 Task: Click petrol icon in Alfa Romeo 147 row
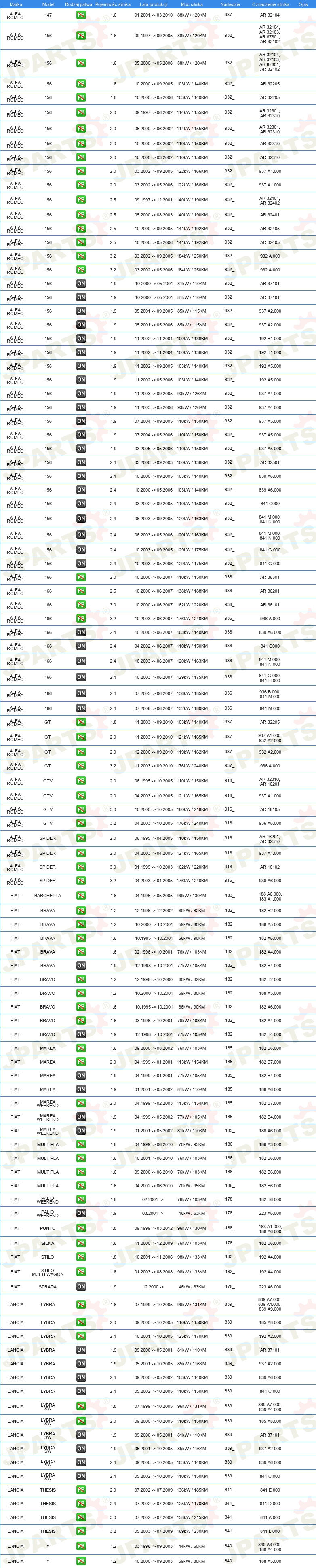(81, 15)
